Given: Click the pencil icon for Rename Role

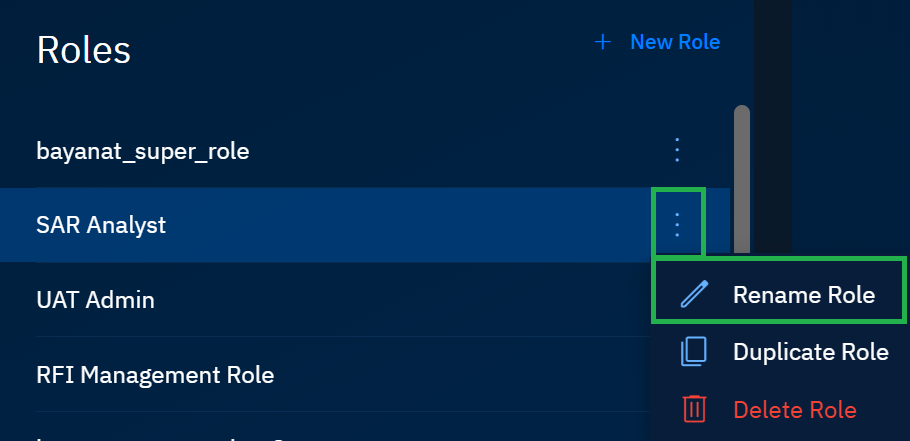Looking at the screenshot, I should pos(694,294).
